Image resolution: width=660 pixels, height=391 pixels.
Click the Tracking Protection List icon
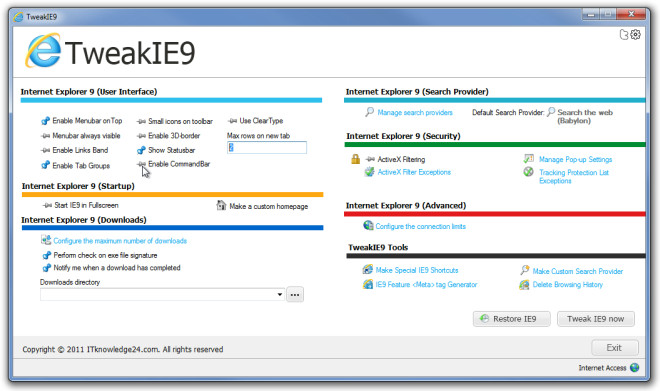[528, 172]
